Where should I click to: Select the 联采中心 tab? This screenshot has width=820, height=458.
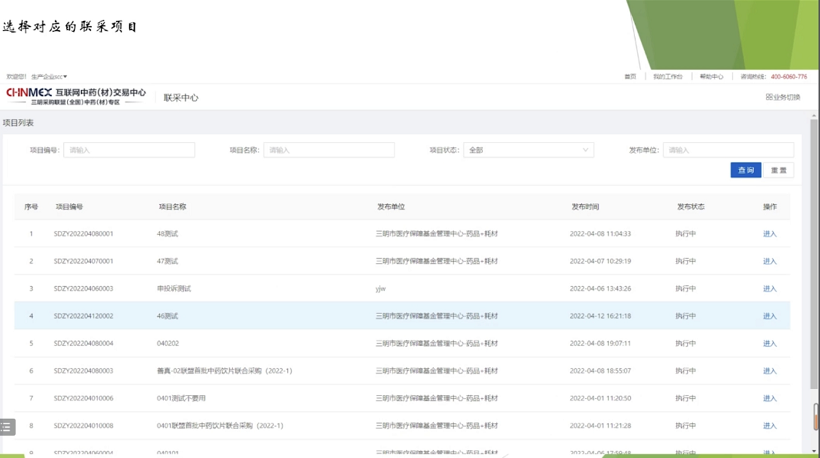point(181,98)
